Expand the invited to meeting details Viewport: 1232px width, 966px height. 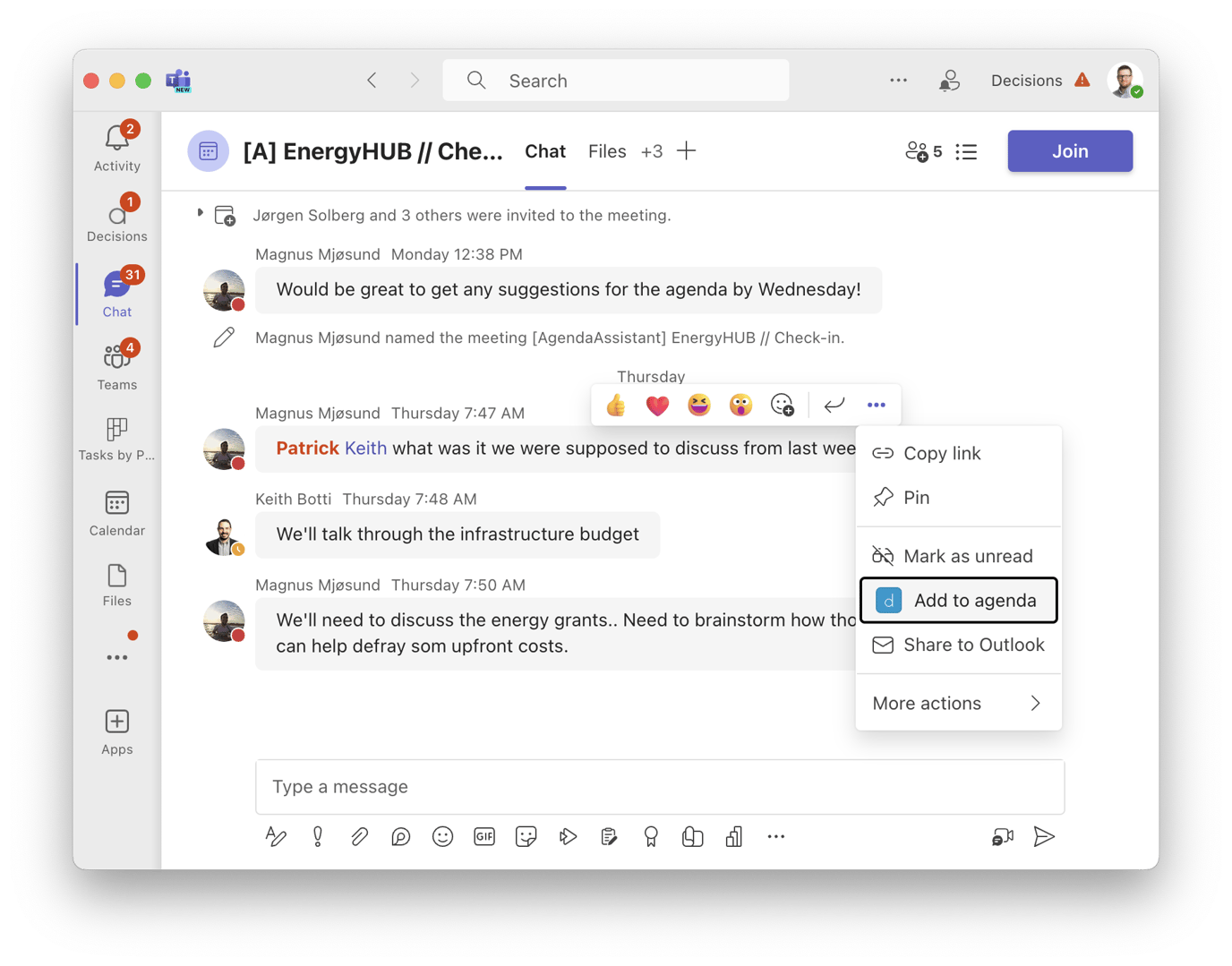[x=200, y=213]
